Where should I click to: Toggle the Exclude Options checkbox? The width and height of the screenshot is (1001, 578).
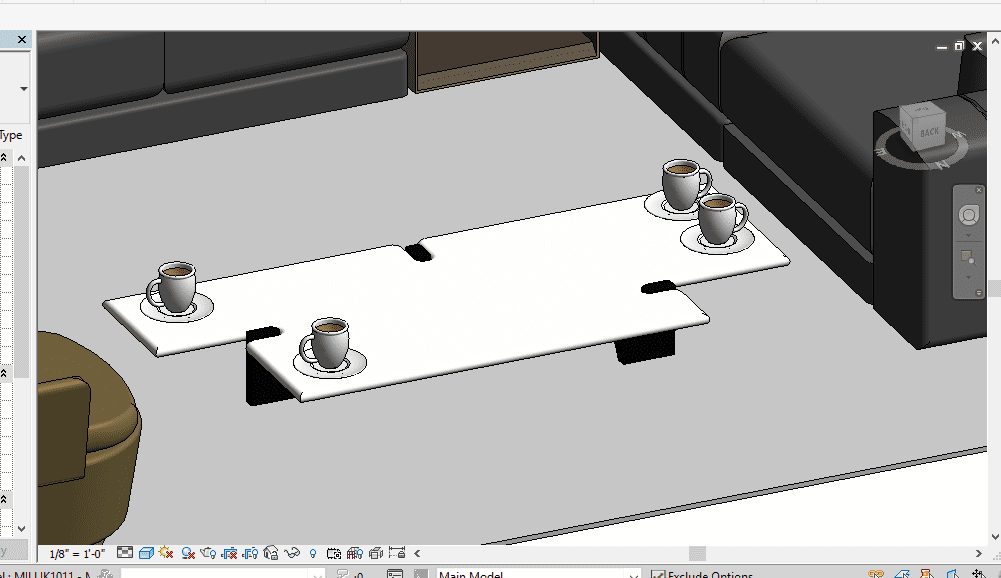tap(658, 575)
